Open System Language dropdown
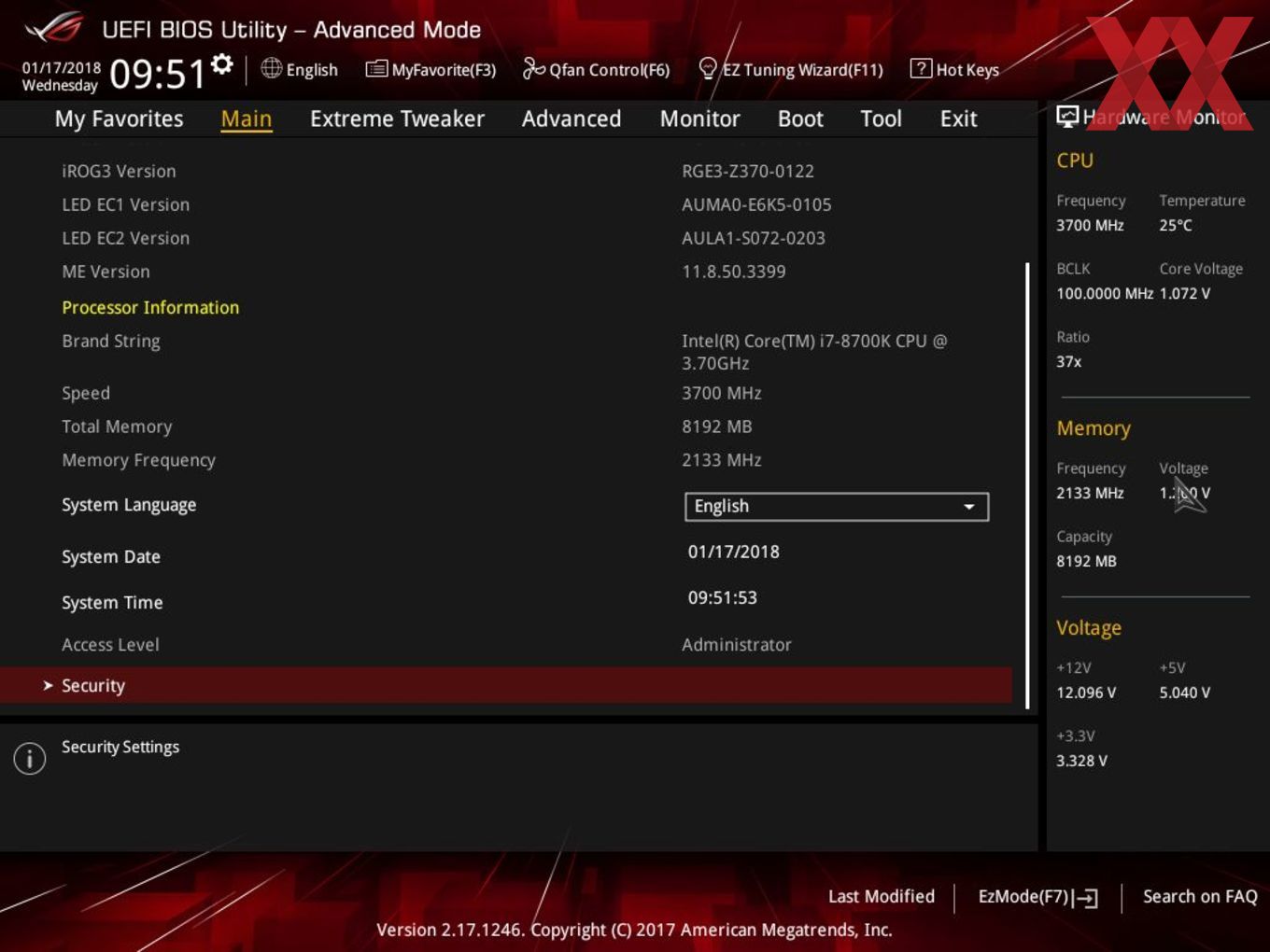Viewport: 1270px width, 952px height. tap(837, 507)
